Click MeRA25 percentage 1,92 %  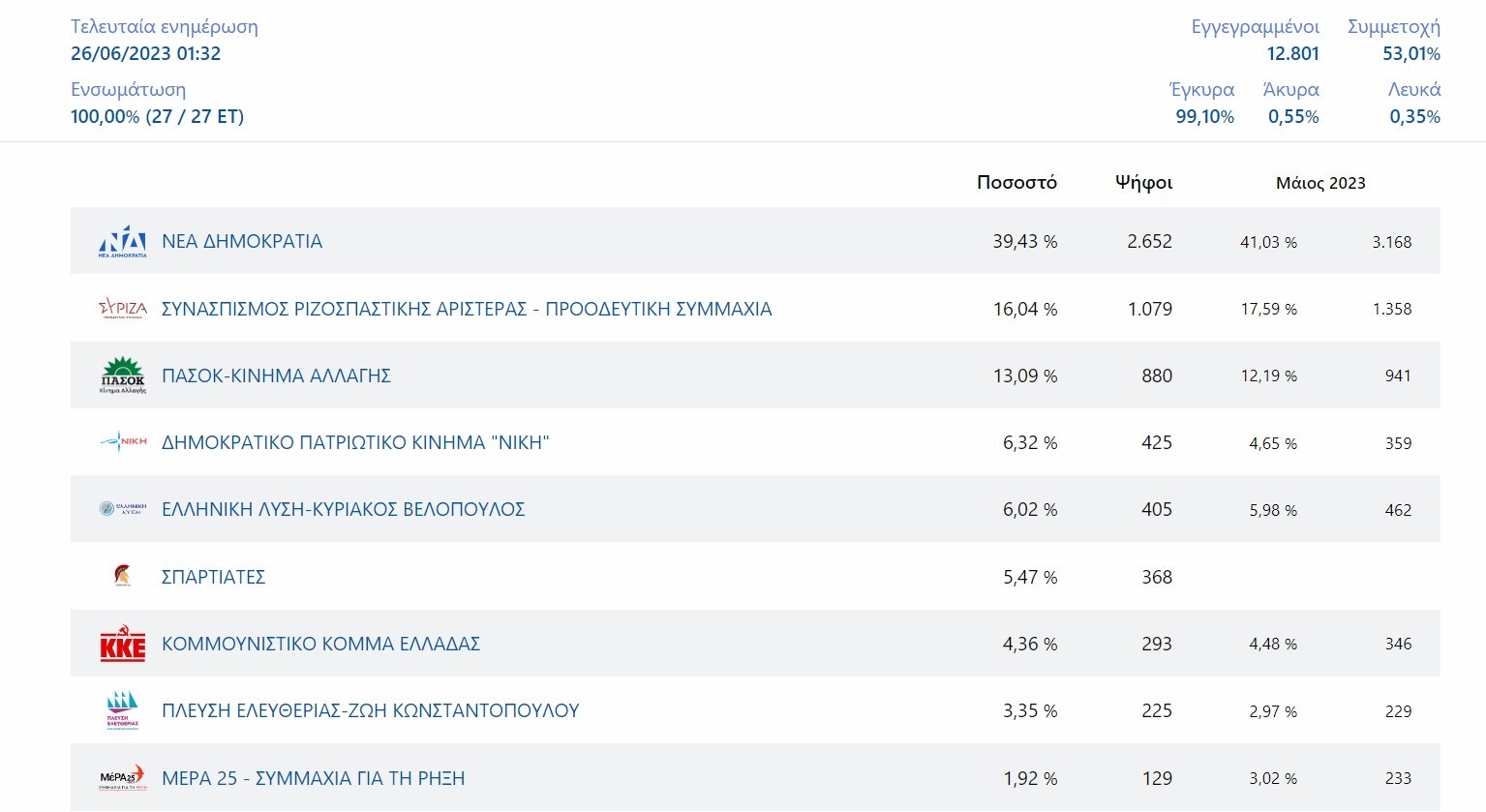(1030, 778)
